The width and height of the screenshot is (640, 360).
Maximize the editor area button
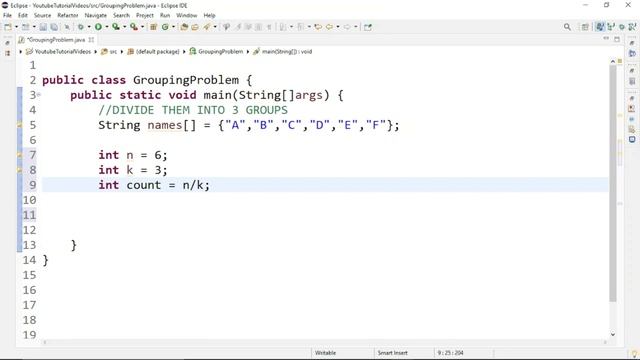(617, 39)
